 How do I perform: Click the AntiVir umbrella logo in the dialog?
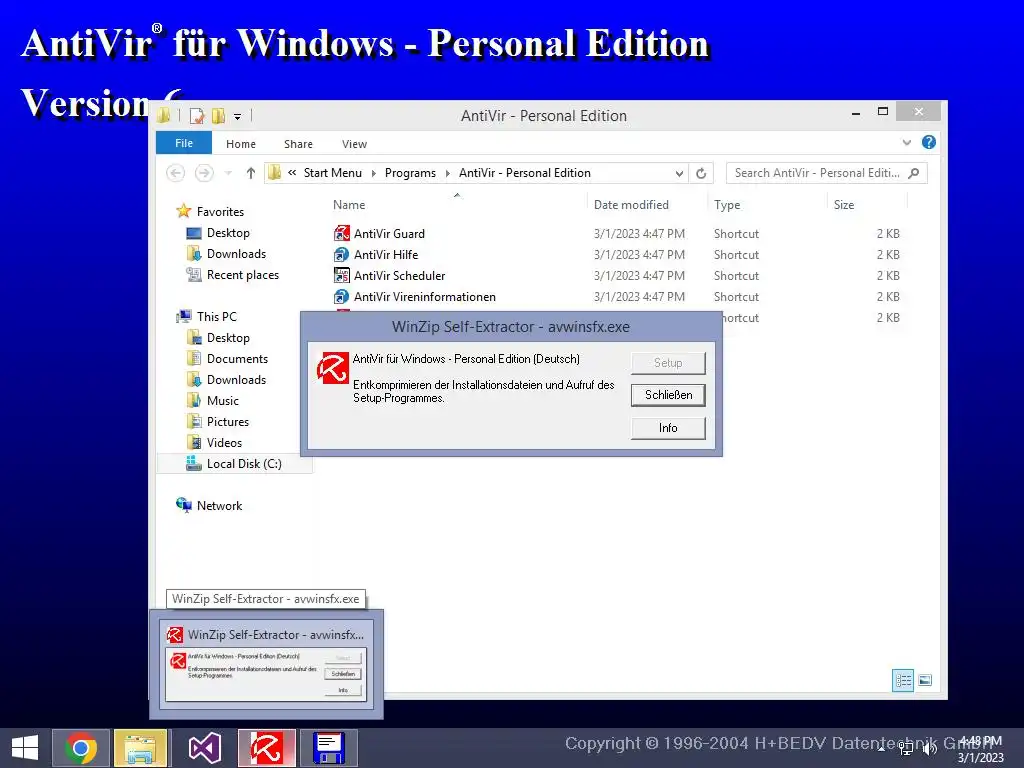coord(332,368)
